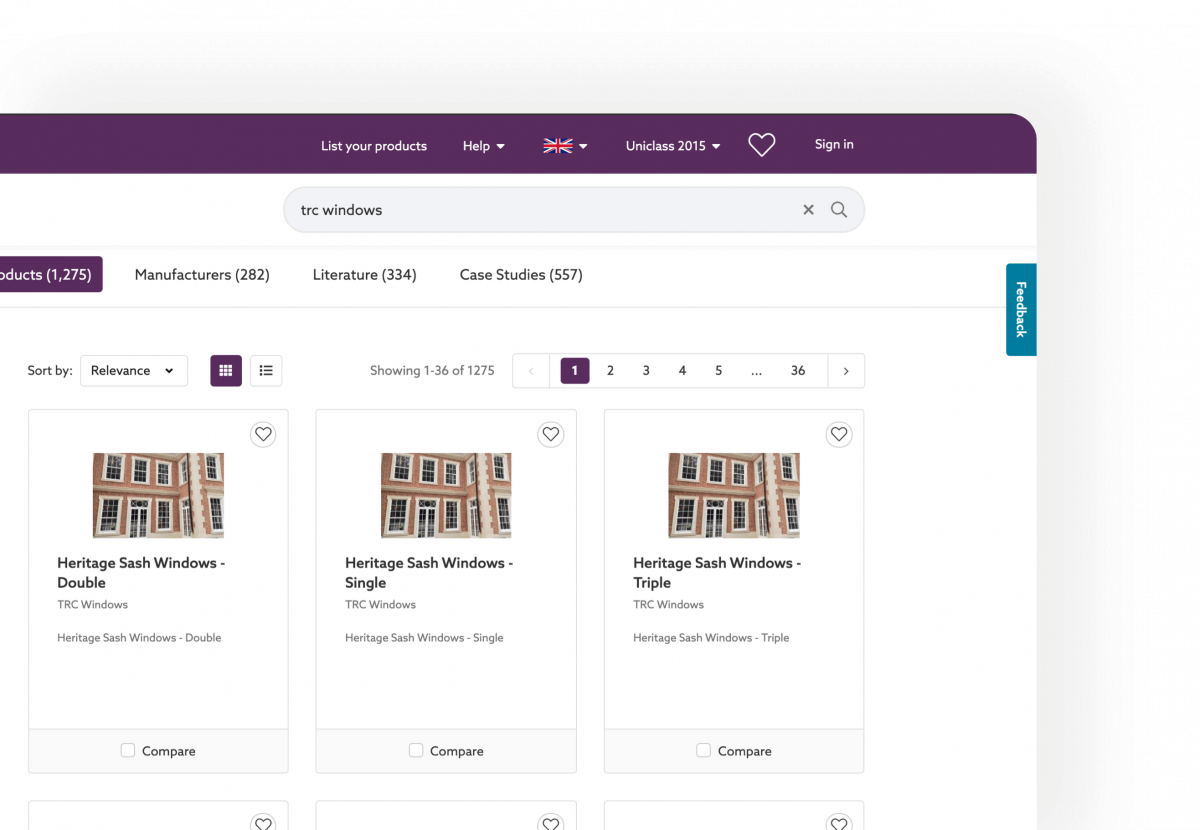1200x830 pixels.
Task: Switch to list view layout
Action: point(266,370)
